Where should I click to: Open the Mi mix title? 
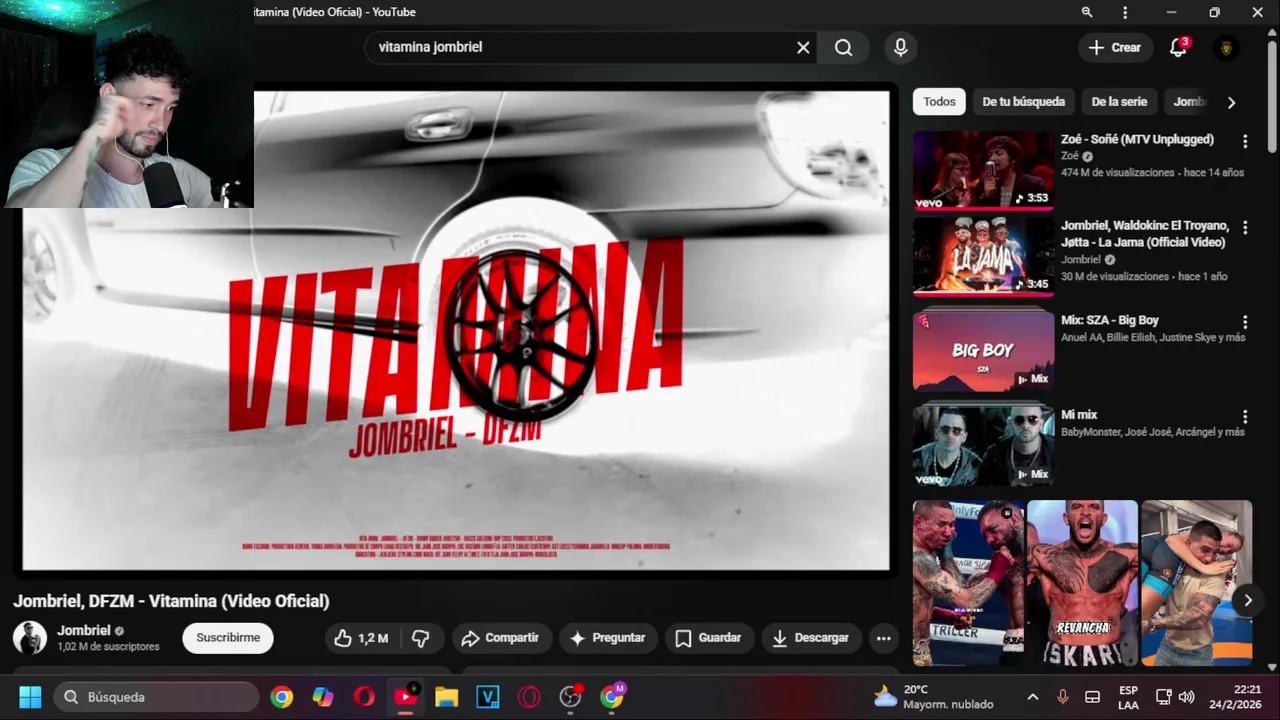[x=1079, y=414]
